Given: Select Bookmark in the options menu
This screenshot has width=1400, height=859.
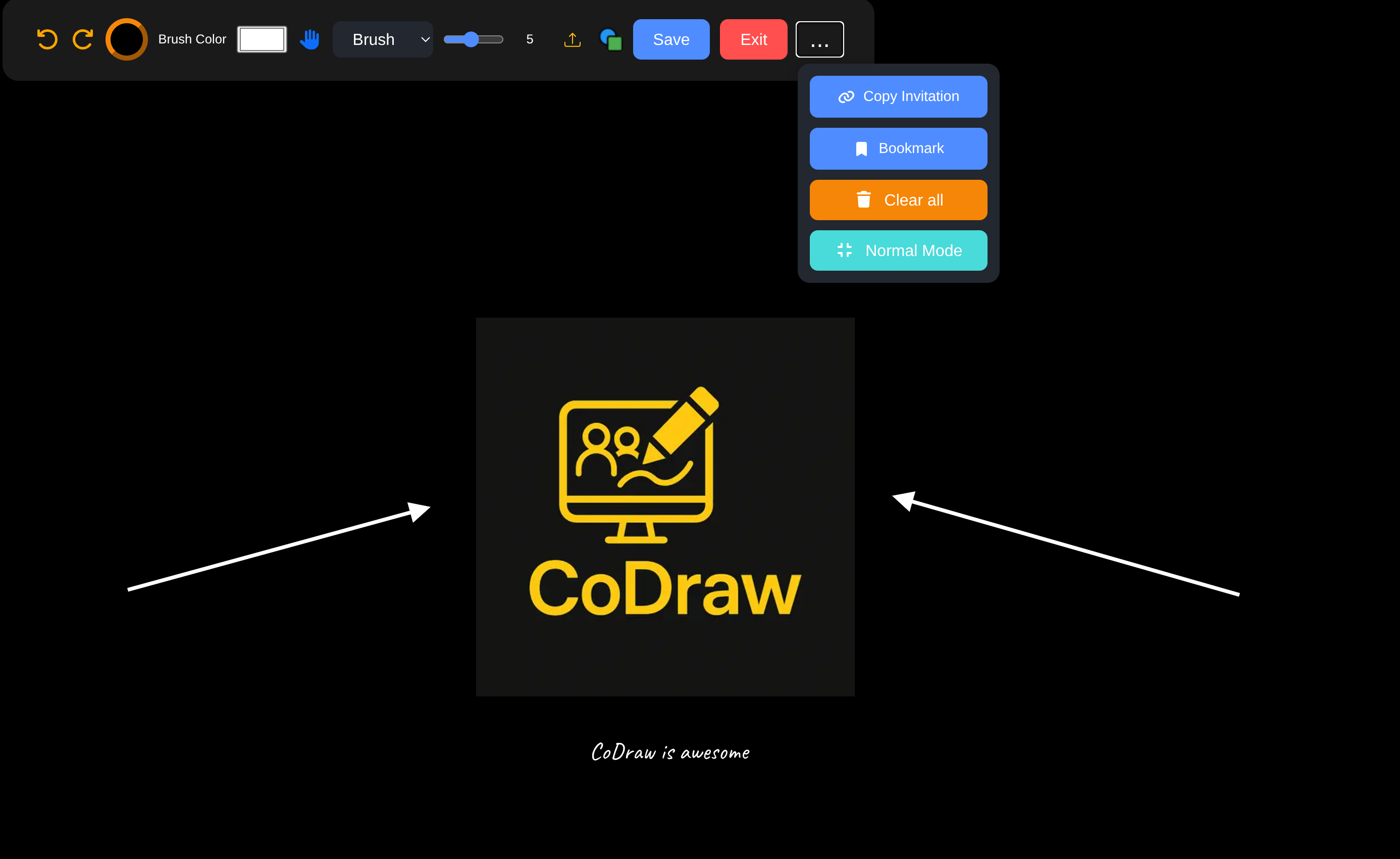Looking at the screenshot, I should pyautogui.click(x=898, y=148).
